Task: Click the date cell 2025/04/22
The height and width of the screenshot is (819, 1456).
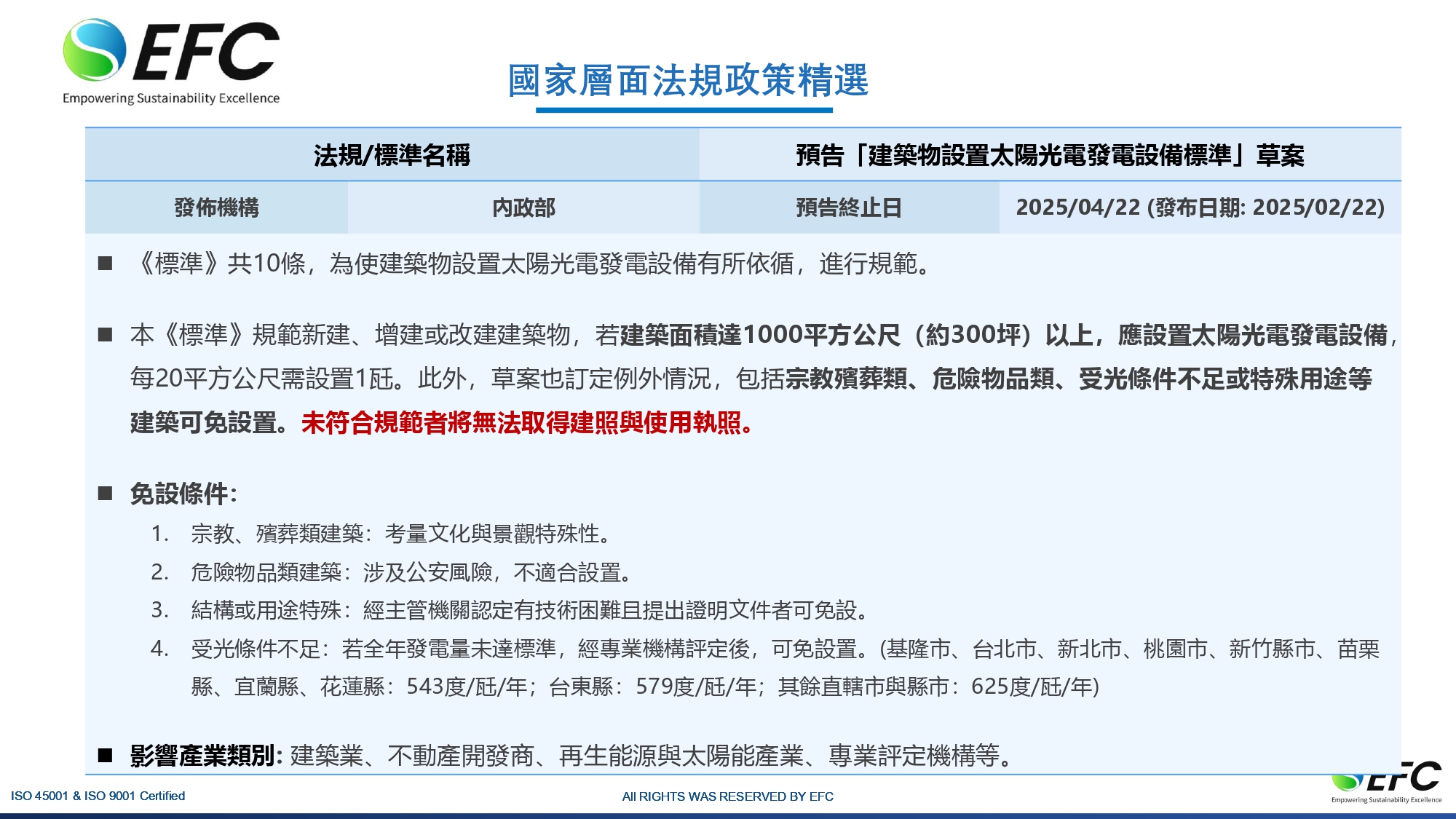Action: point(1200,207)
